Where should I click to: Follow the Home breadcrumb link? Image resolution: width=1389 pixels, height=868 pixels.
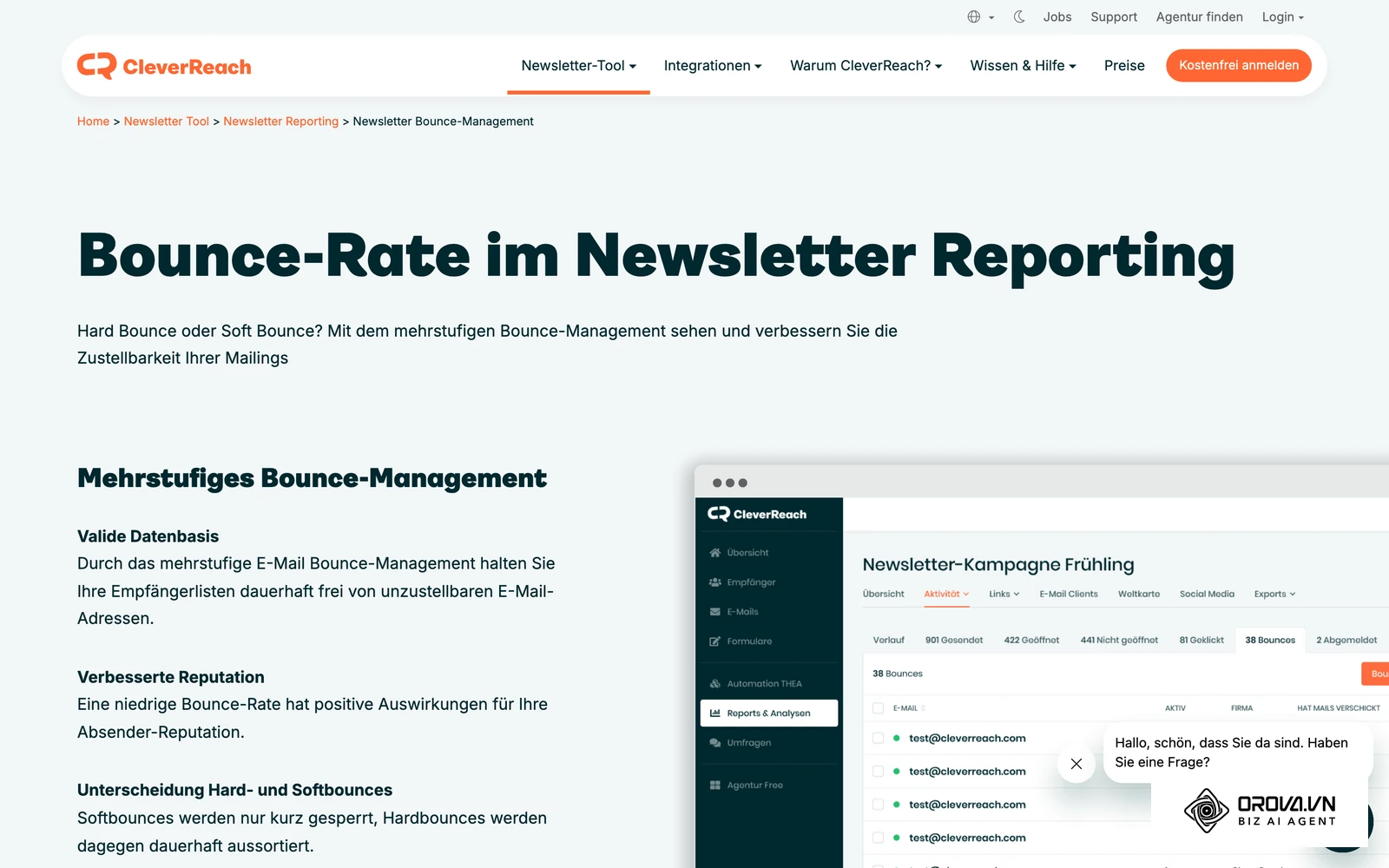coord(93,122)
